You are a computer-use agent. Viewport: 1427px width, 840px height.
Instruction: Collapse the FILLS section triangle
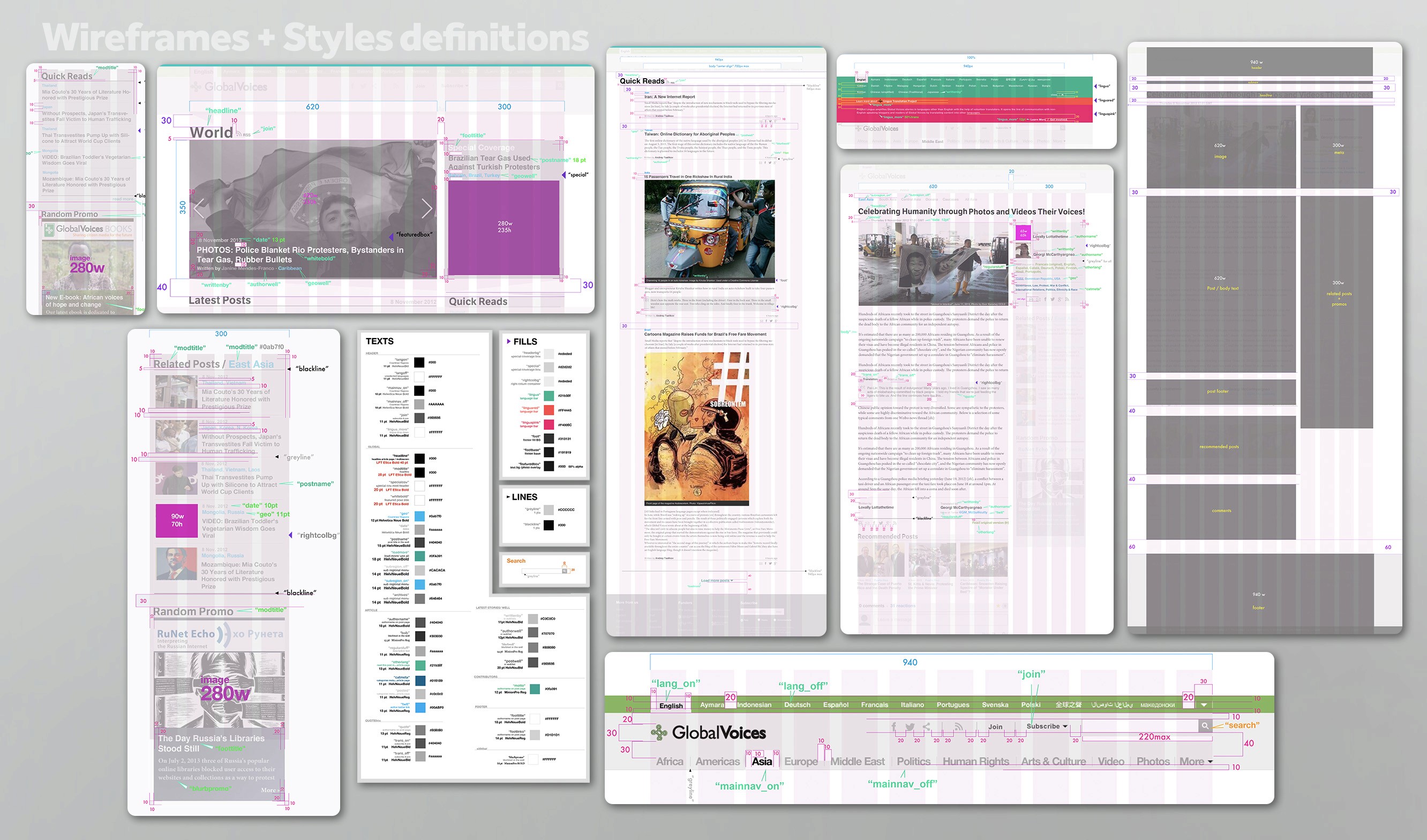508,342
